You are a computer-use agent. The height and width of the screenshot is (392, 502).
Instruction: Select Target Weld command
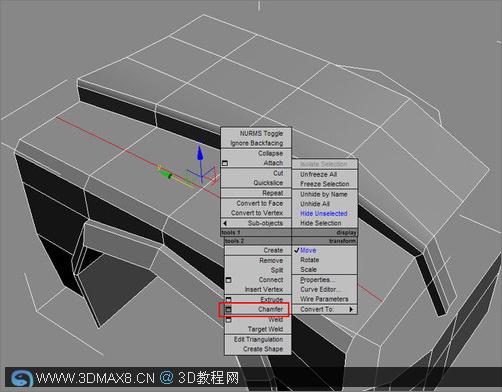(265, 329)
